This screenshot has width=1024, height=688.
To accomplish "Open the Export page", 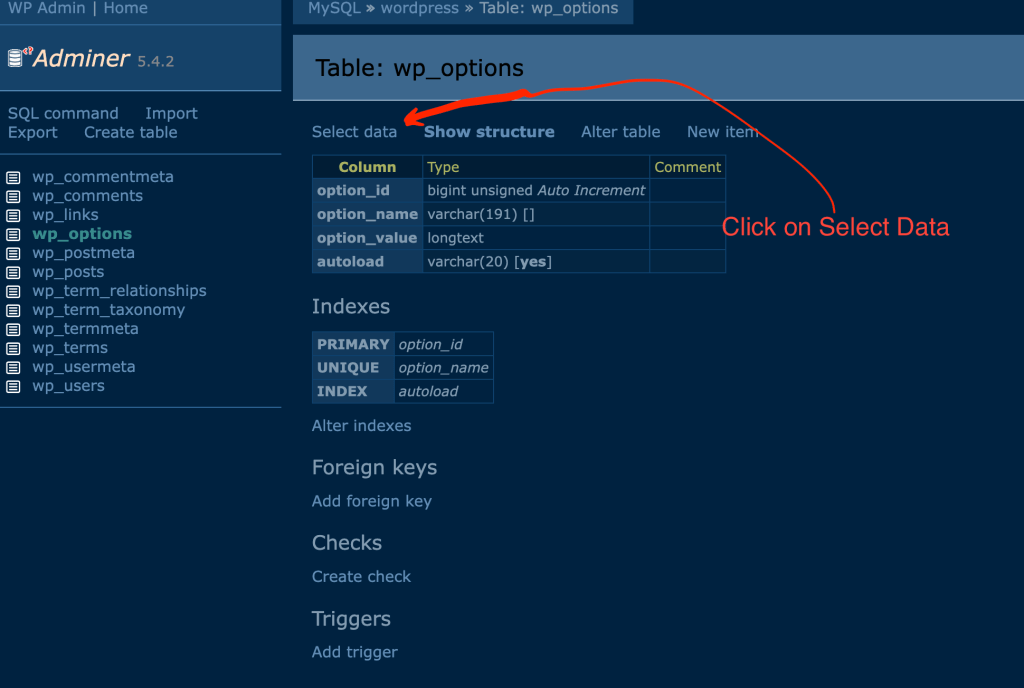I will tap(33, 132).
